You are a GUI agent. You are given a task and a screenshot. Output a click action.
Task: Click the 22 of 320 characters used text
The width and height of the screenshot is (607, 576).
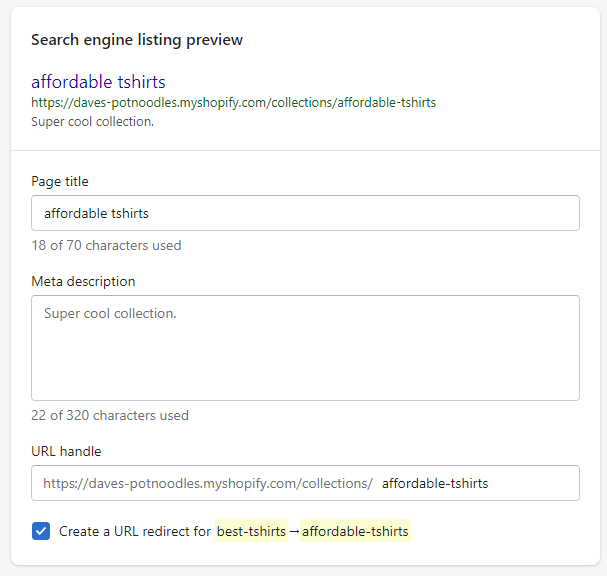(x=110, y=415)
